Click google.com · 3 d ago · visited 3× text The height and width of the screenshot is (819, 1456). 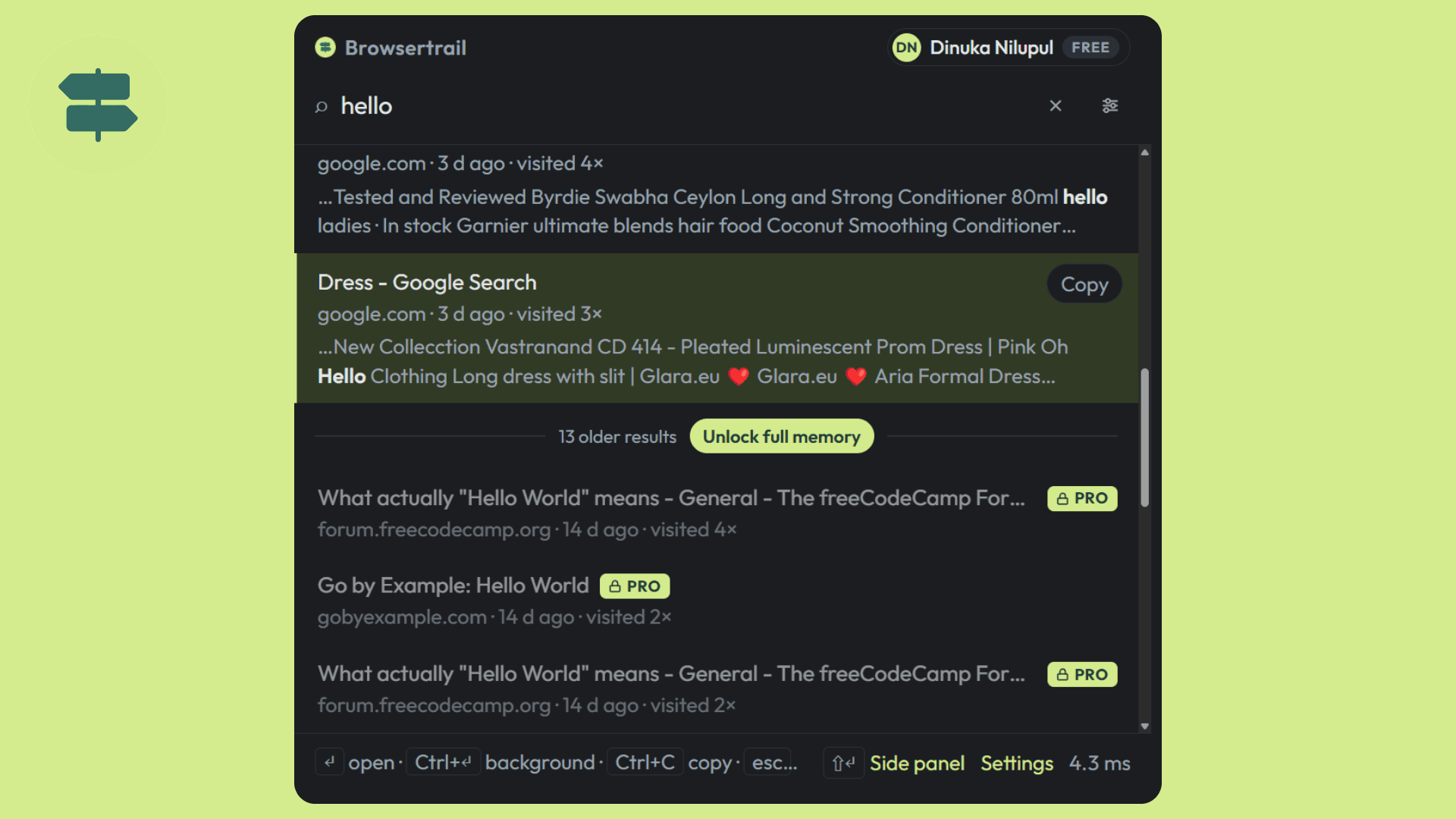coord(460,314)
